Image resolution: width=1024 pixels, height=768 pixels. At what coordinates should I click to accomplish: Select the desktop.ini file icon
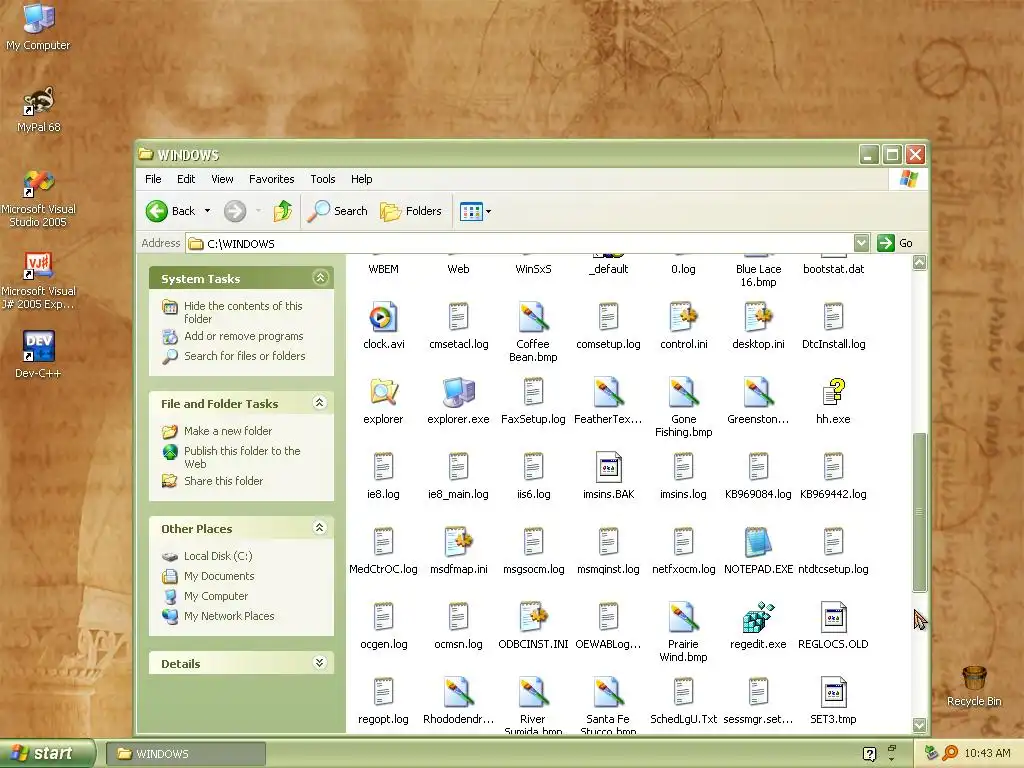click(758, 318)
